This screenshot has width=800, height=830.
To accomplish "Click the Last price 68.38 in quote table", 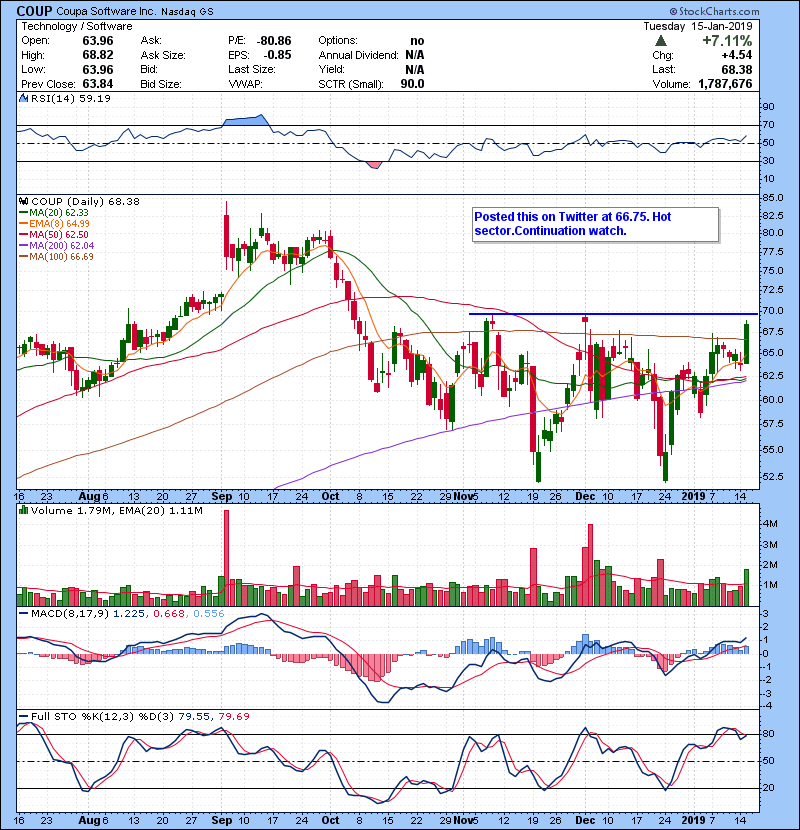I will 736,69.
